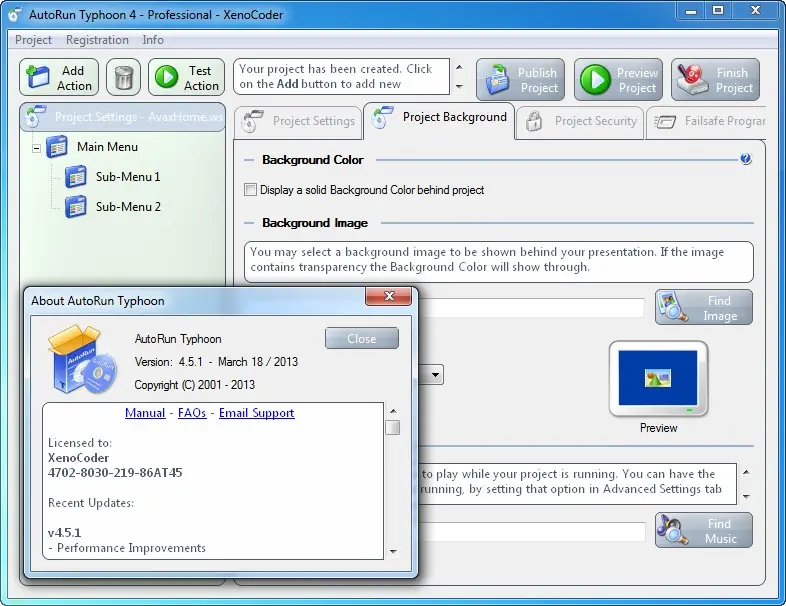Viewport: 786px width, 606px height.
Task: Click the background music path field
Action: (531, 531)
